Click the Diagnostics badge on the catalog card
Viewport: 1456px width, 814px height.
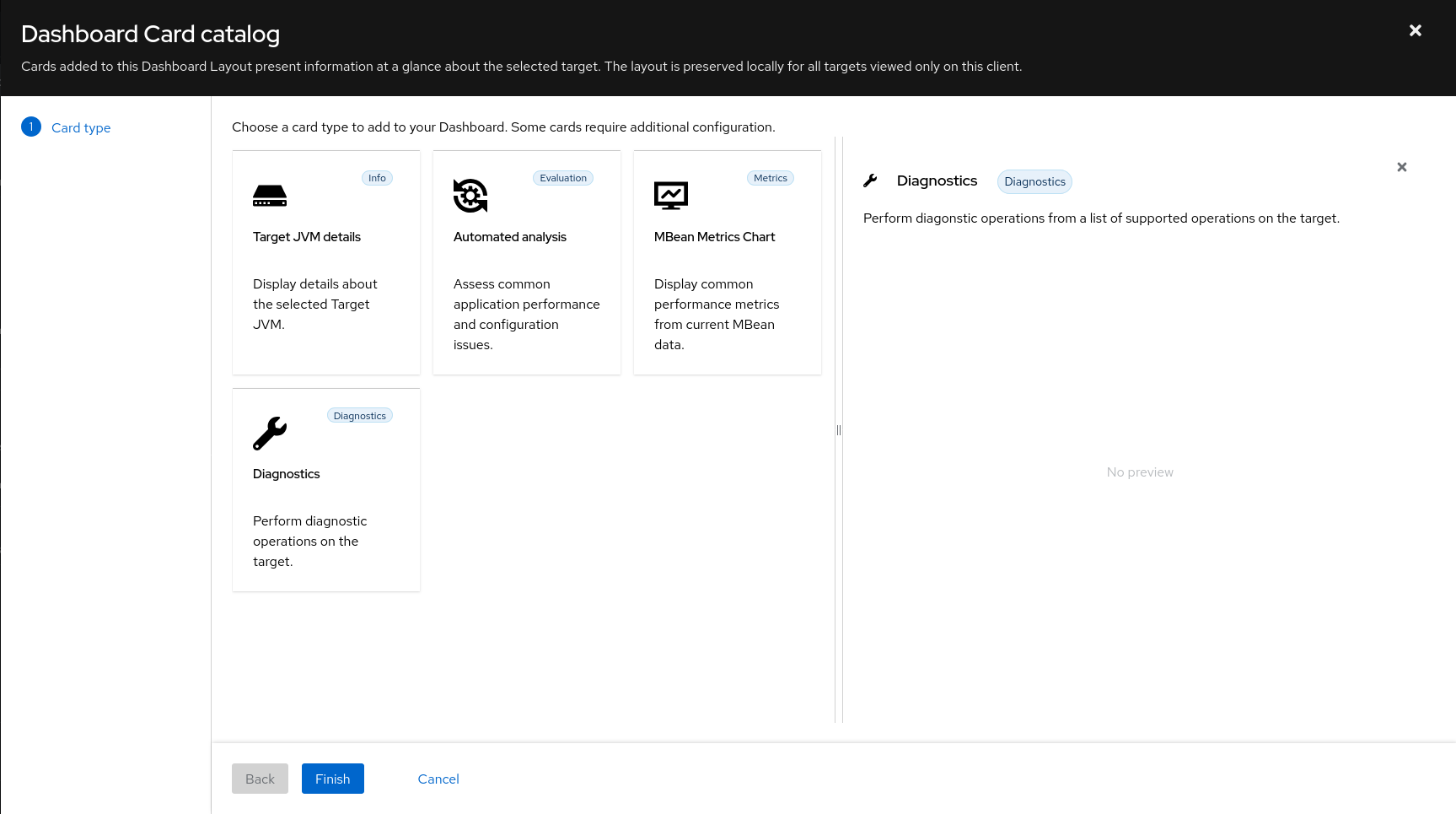pyautogui.click(x=359, y=416)
